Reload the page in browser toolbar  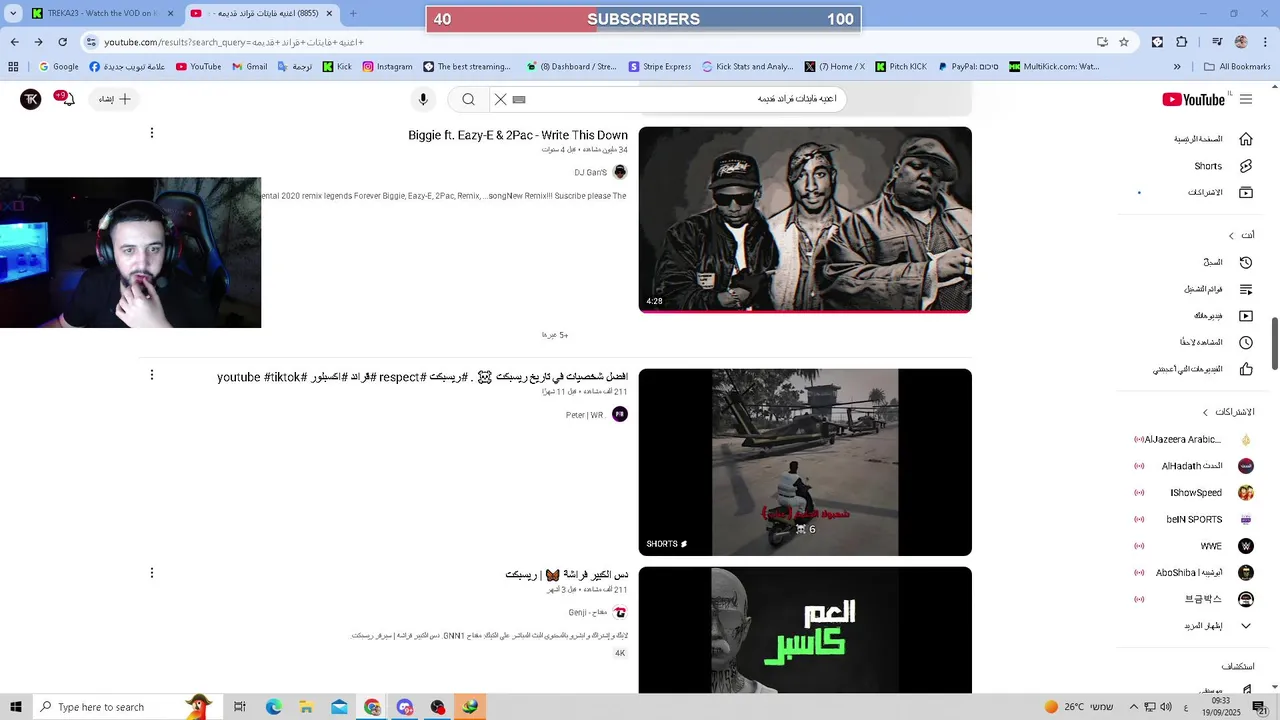click(x=62, y=42)
